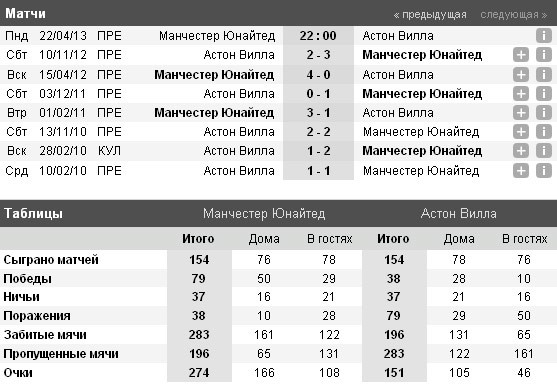Click info icon for 10/11/12 match
The height and width of the screenshot is (390, 557).
point(544,55)
